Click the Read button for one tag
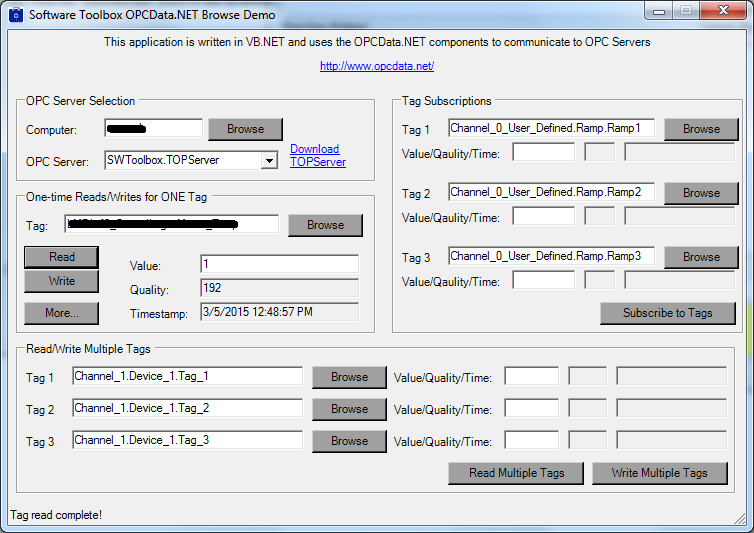This screenshot has height=533, width=754. click(x=62, y=257)
